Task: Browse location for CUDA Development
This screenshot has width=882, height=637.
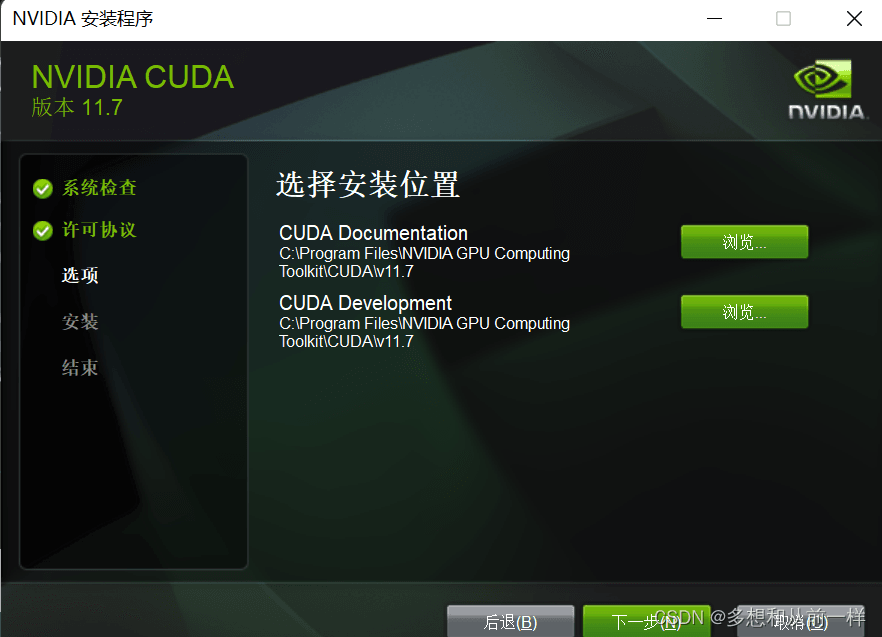Action: tap(744, 312)
